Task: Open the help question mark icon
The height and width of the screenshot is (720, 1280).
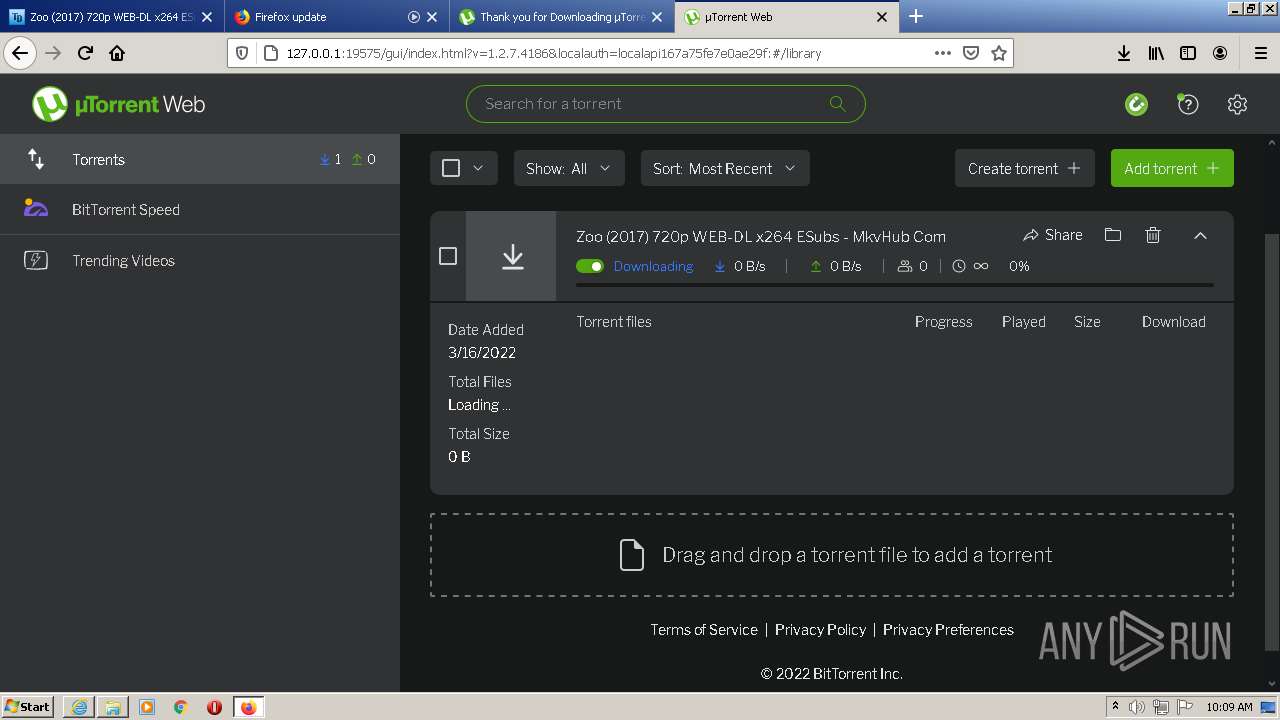Action: point(1187,104)
